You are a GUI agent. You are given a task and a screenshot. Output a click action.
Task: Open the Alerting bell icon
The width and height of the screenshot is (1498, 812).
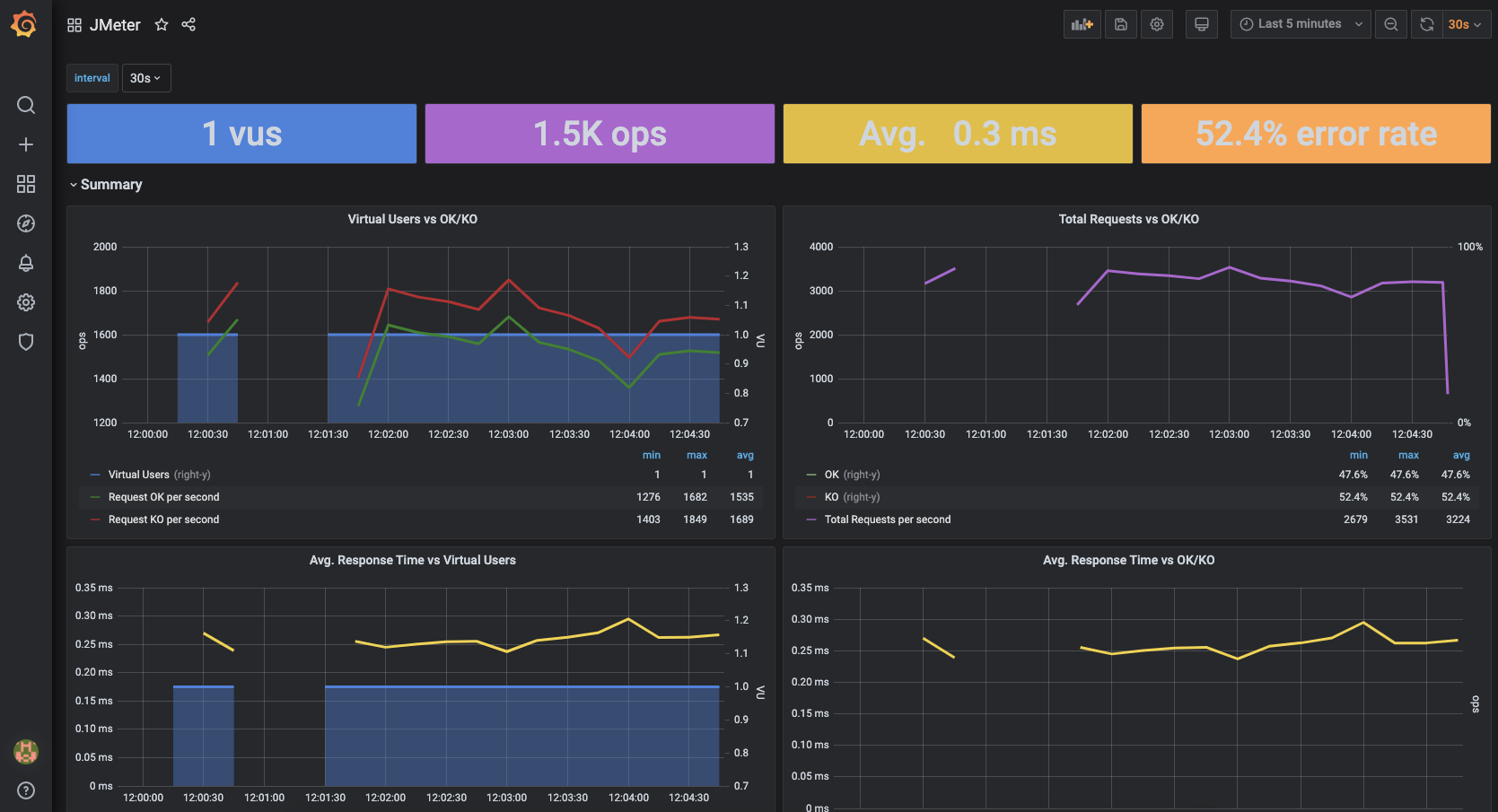pyautogui.click(x=26, y=263)
